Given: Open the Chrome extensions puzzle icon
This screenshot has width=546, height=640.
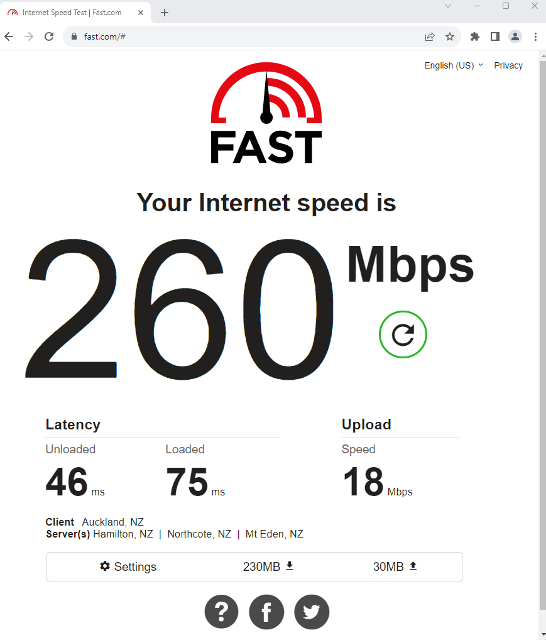Looking at the screenshot, I should click(475, 37).
